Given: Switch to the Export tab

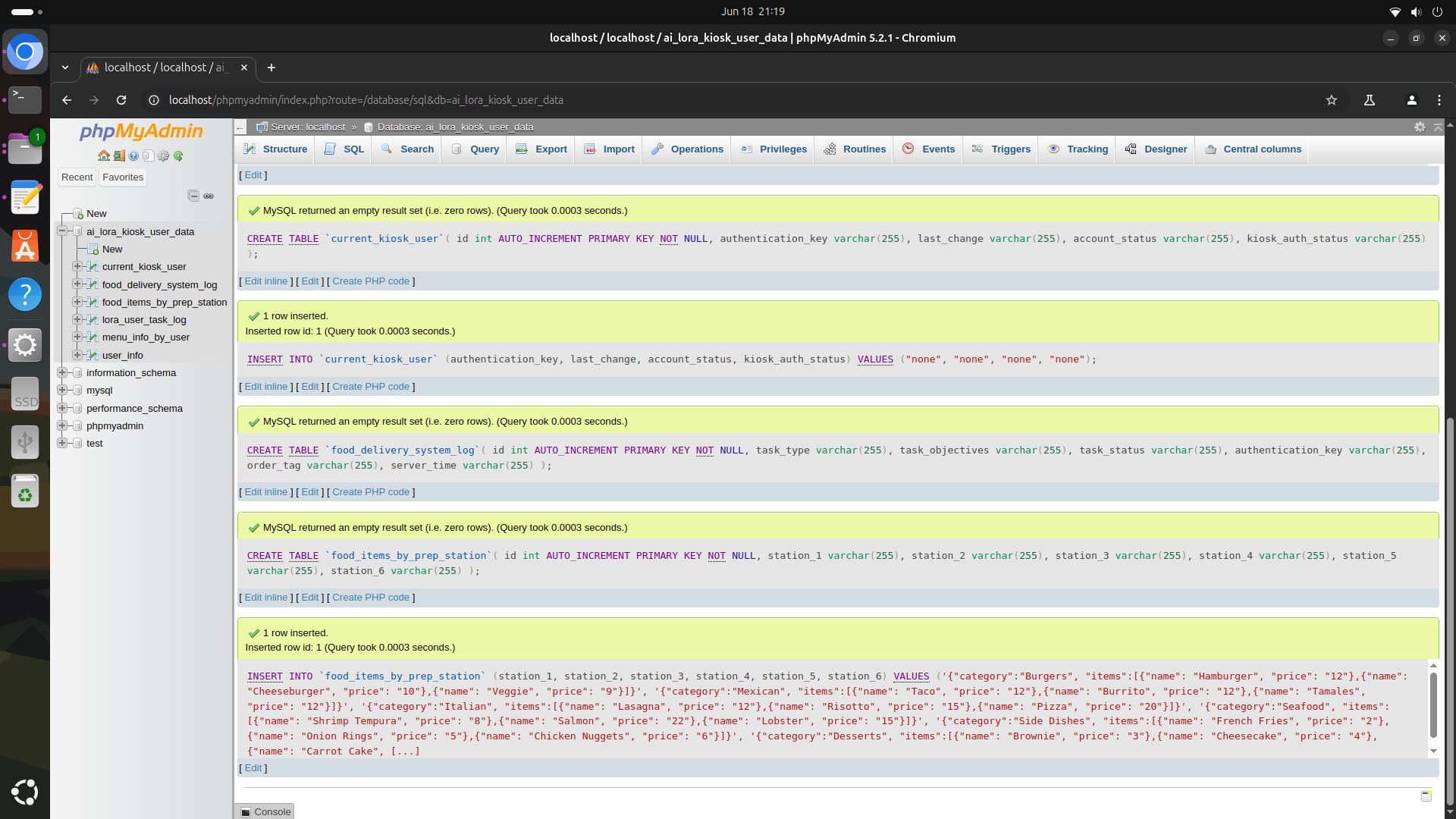Looking at the screenshot, I should (x=541, y=149).
